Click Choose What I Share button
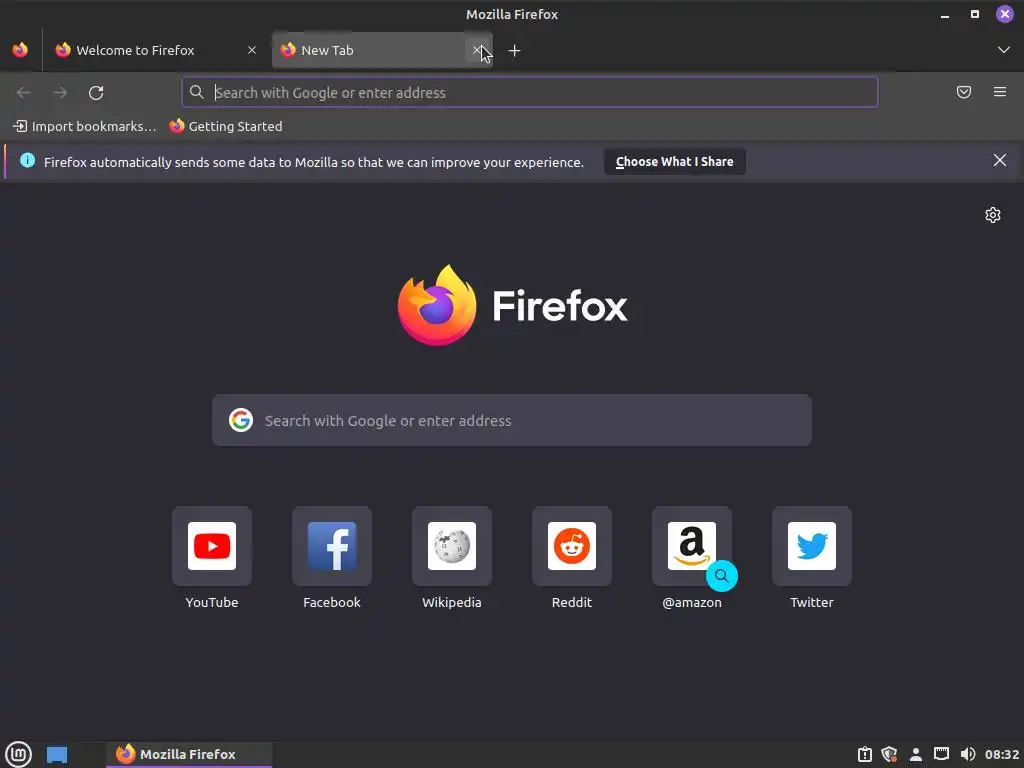The image size is (1024, 768). 675,161
